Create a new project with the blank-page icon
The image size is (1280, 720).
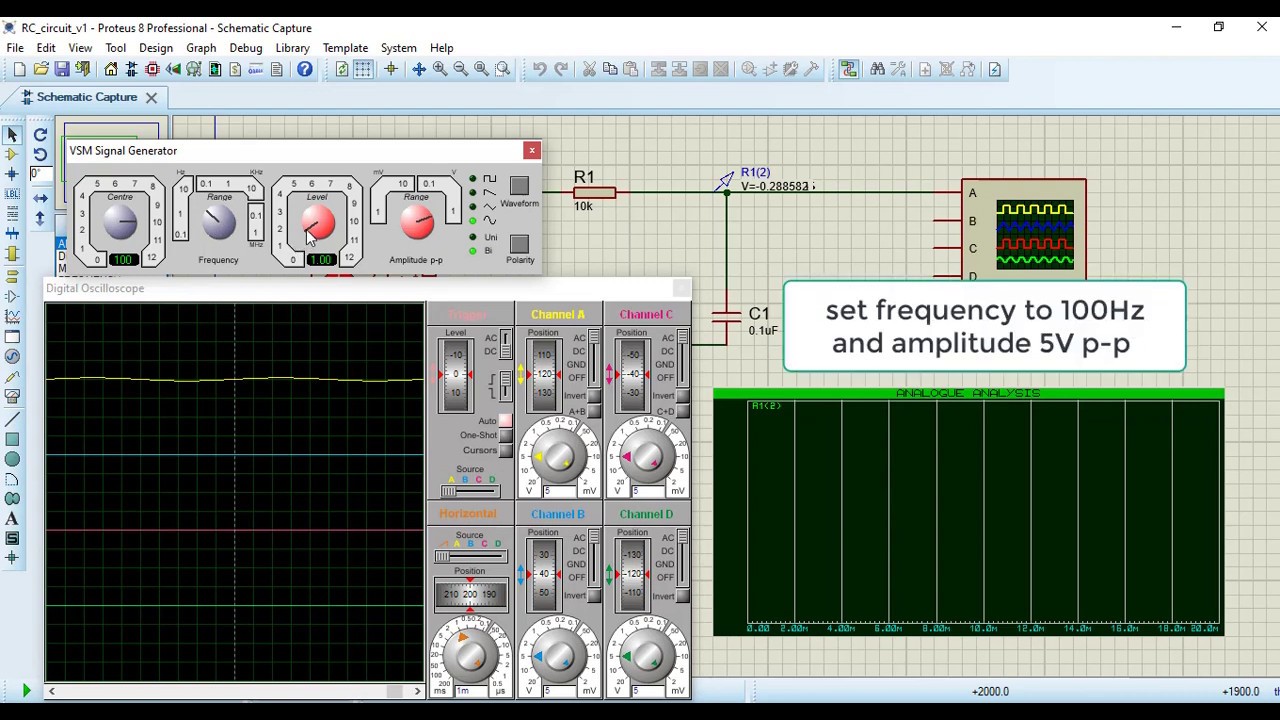tap(20, 69)
